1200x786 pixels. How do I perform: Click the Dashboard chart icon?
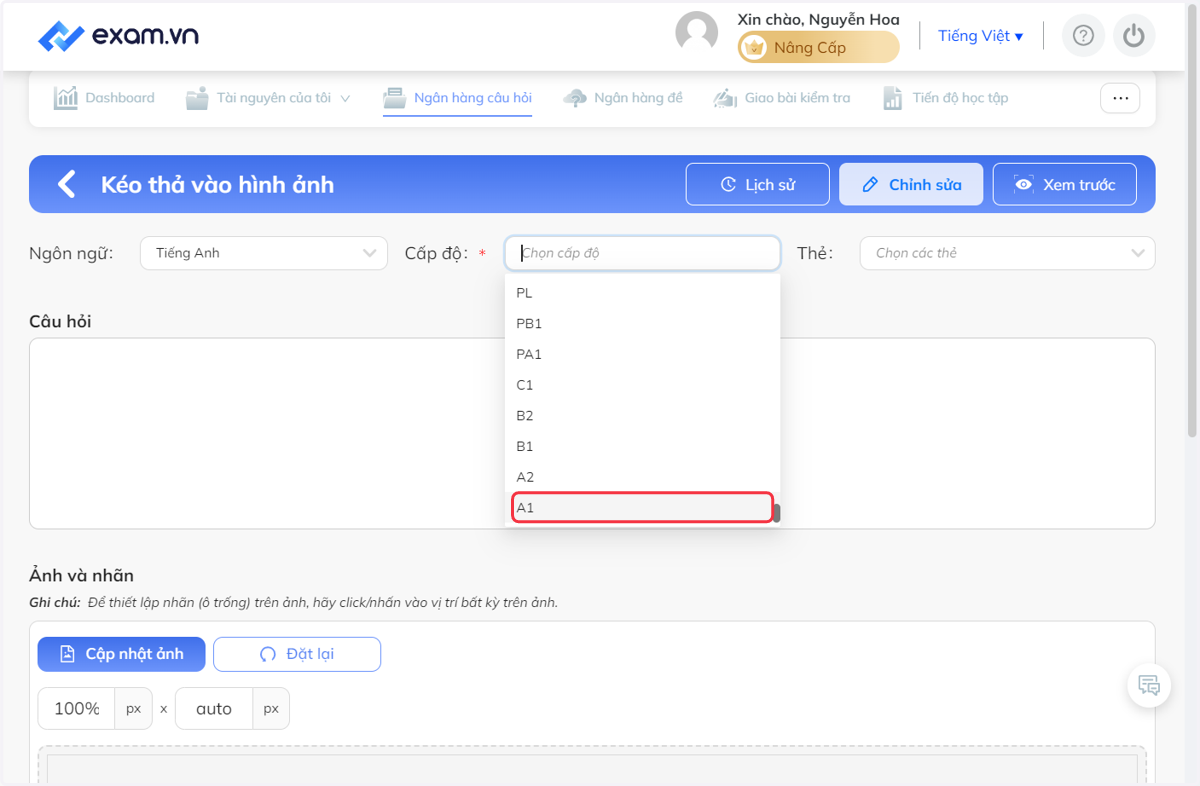(66, 98)
